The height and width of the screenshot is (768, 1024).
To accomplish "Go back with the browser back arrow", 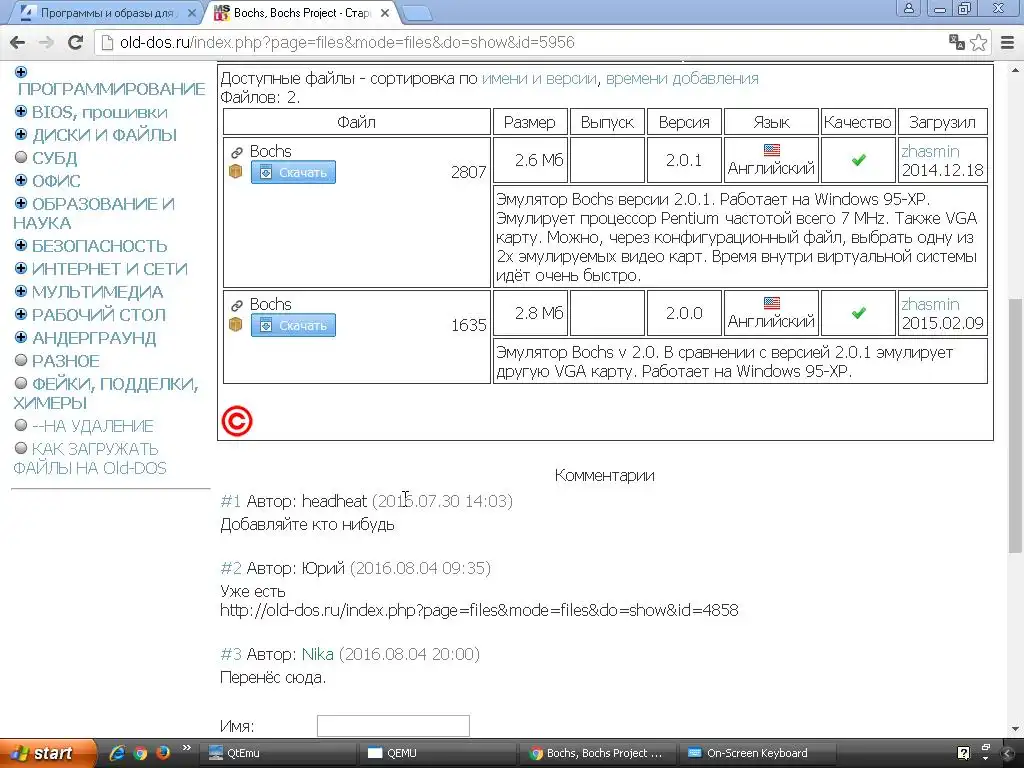I will [x=18, y=42].
